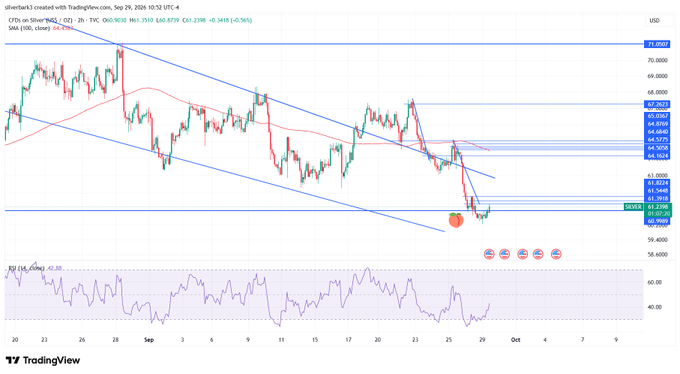Select the 61.5448 price level label
This screenshot has width=680, height=374.
click(657, 191)
